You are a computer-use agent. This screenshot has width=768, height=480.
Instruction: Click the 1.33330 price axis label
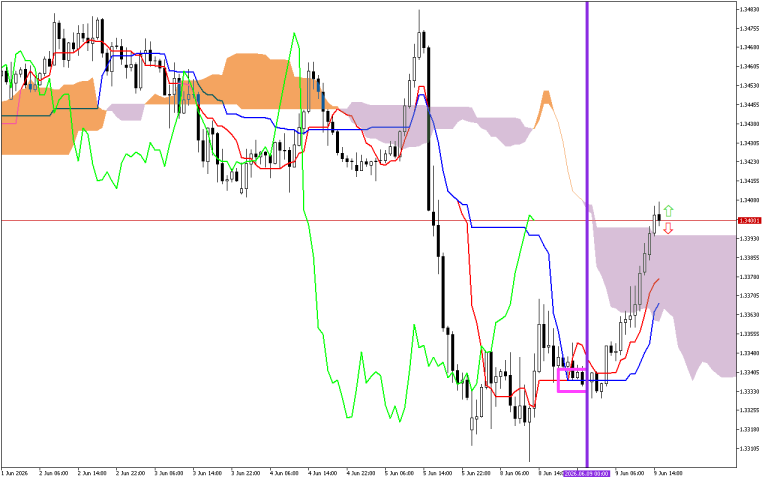(x=750, y=391)
